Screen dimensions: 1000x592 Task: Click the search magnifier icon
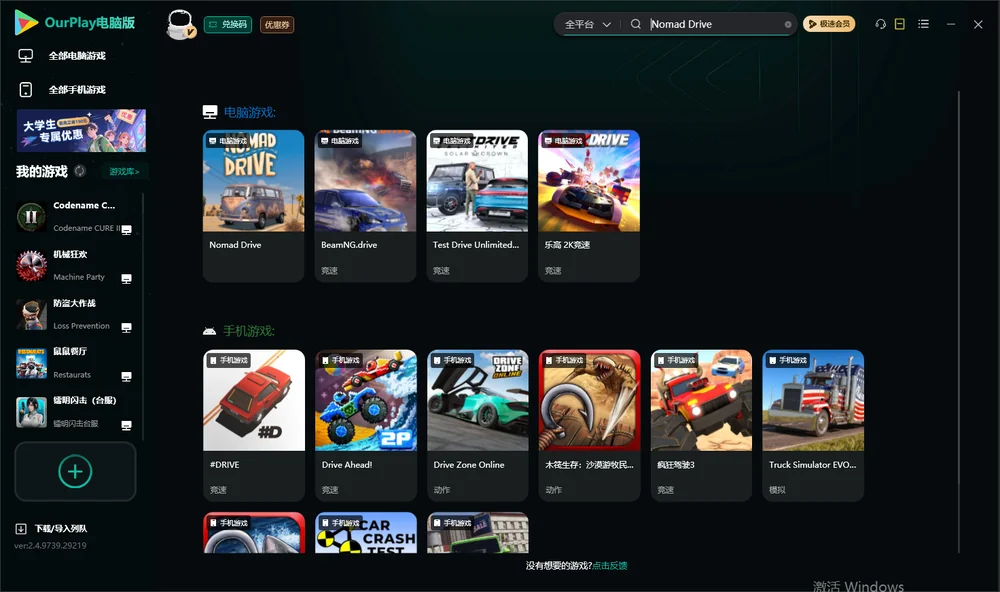(x=636, y=24)
